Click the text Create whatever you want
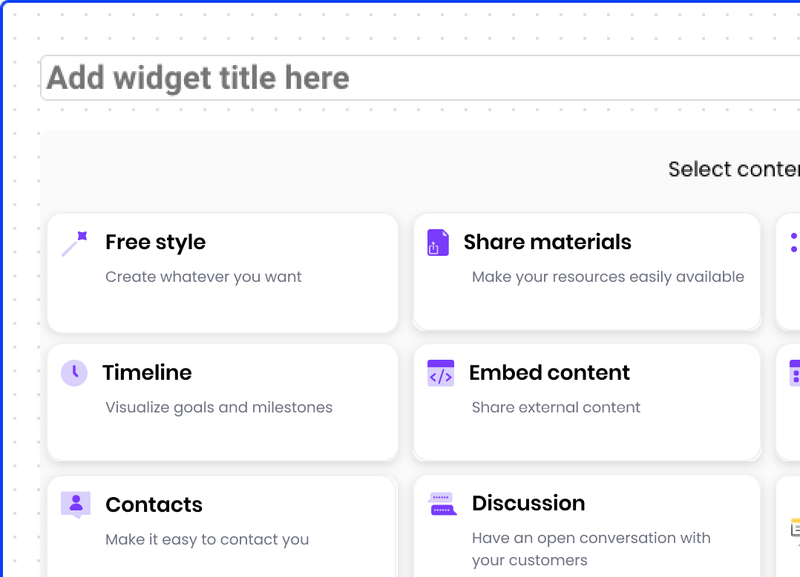 203,276
